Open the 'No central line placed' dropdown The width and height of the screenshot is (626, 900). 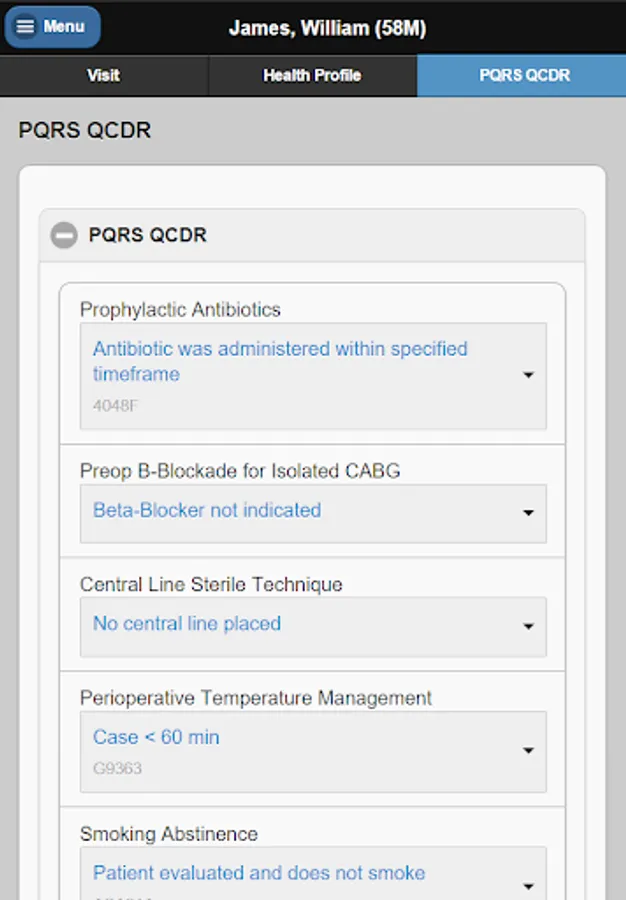187,624
